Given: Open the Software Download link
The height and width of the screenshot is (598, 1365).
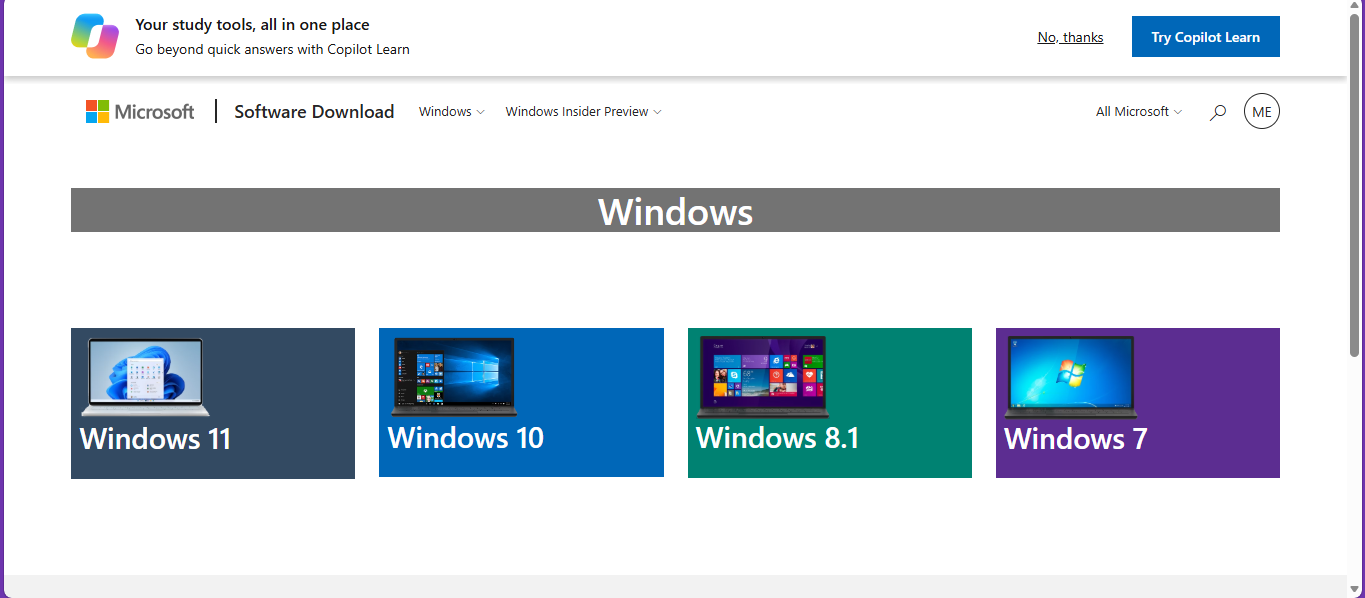Looking at the screenshot, I should (x=314, y=112).
